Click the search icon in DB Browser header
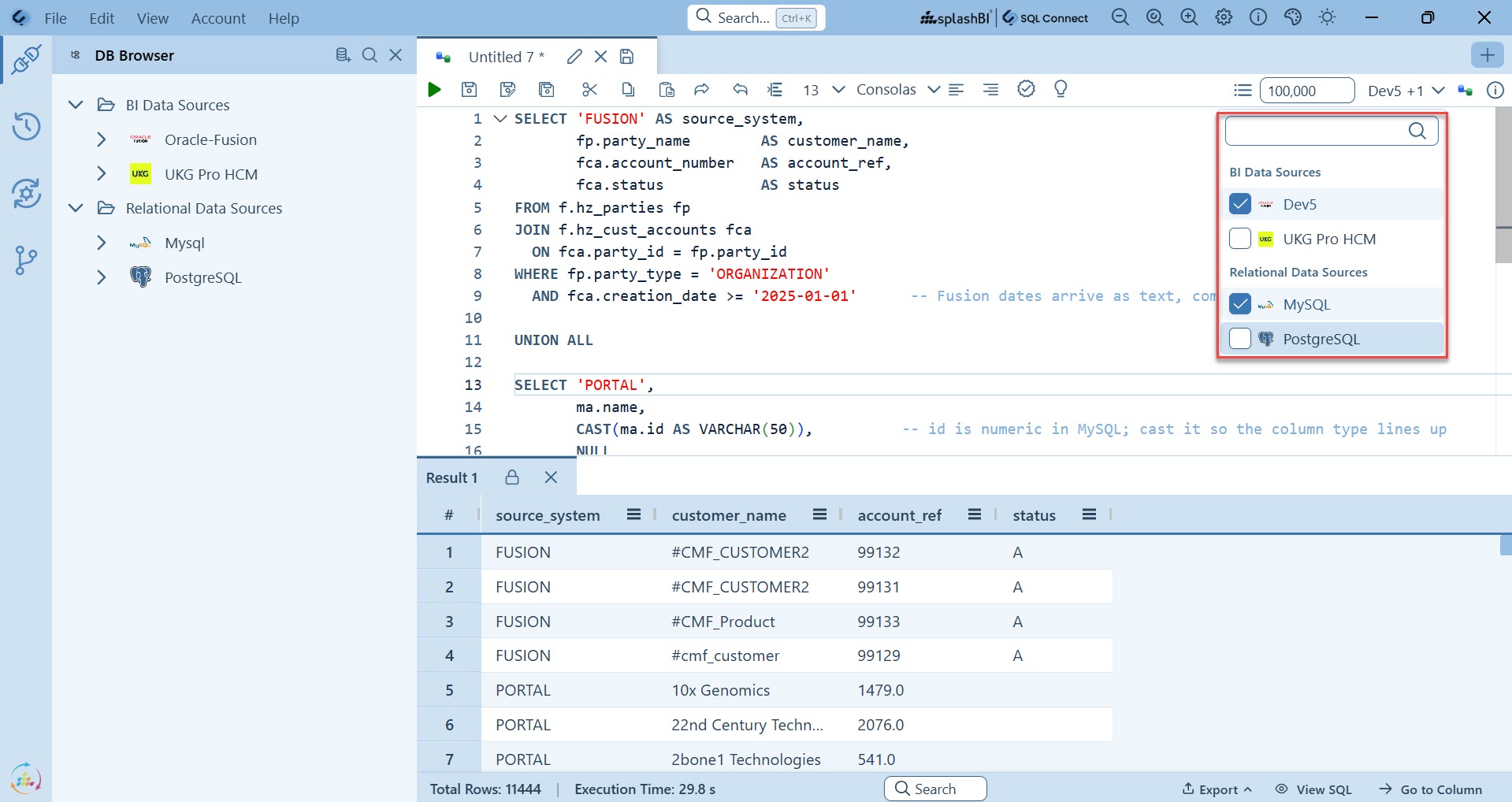Image resolution: width=1512 pixels, height=802 pixels. [x=370, y=55]
